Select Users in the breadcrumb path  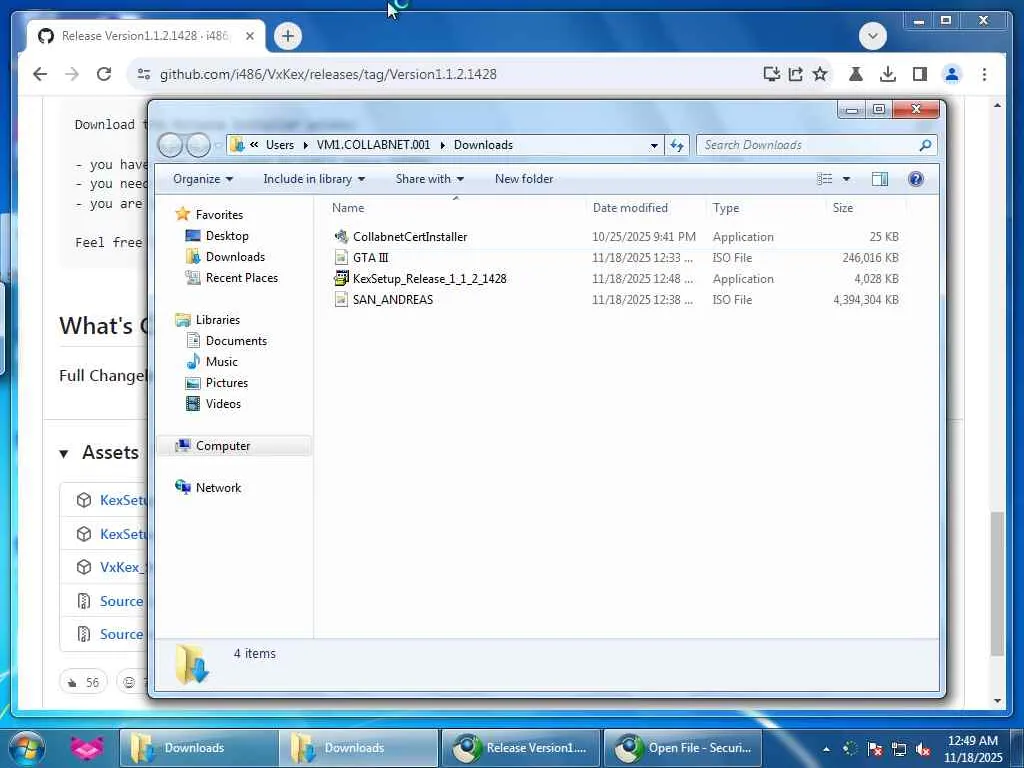[x=280, y=145]
